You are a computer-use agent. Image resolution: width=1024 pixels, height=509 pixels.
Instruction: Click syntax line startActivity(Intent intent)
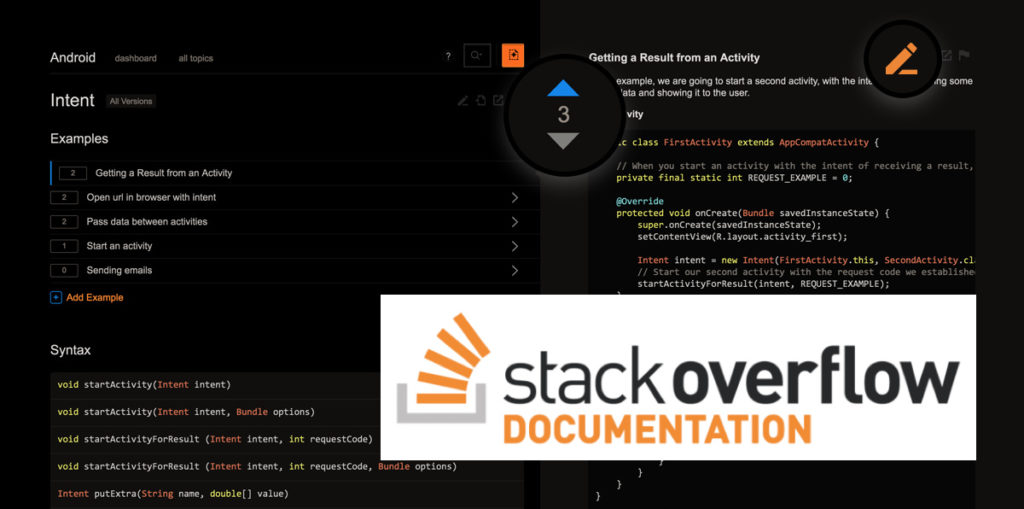[x=144, y=385]
